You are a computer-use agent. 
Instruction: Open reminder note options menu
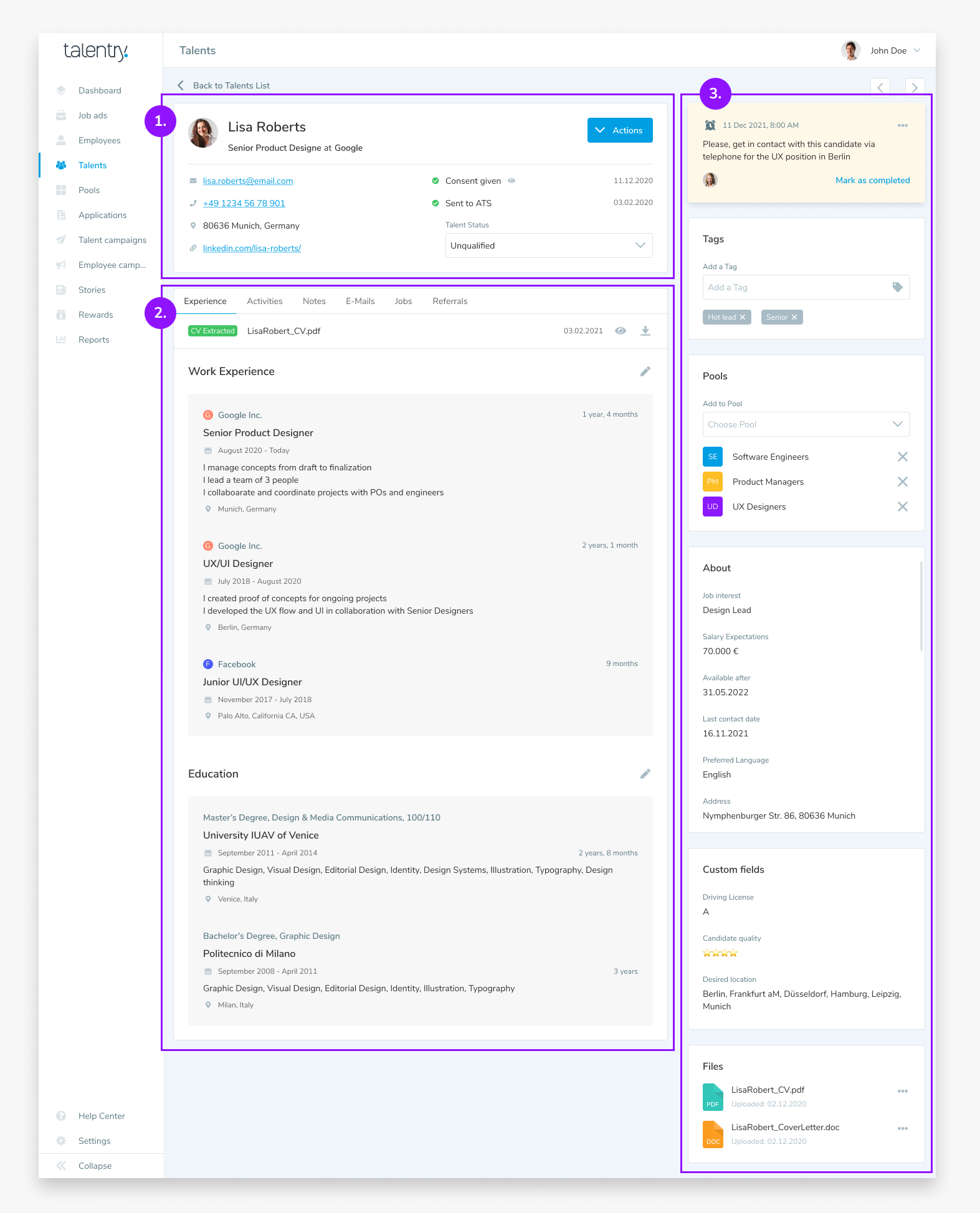point(902,125)
